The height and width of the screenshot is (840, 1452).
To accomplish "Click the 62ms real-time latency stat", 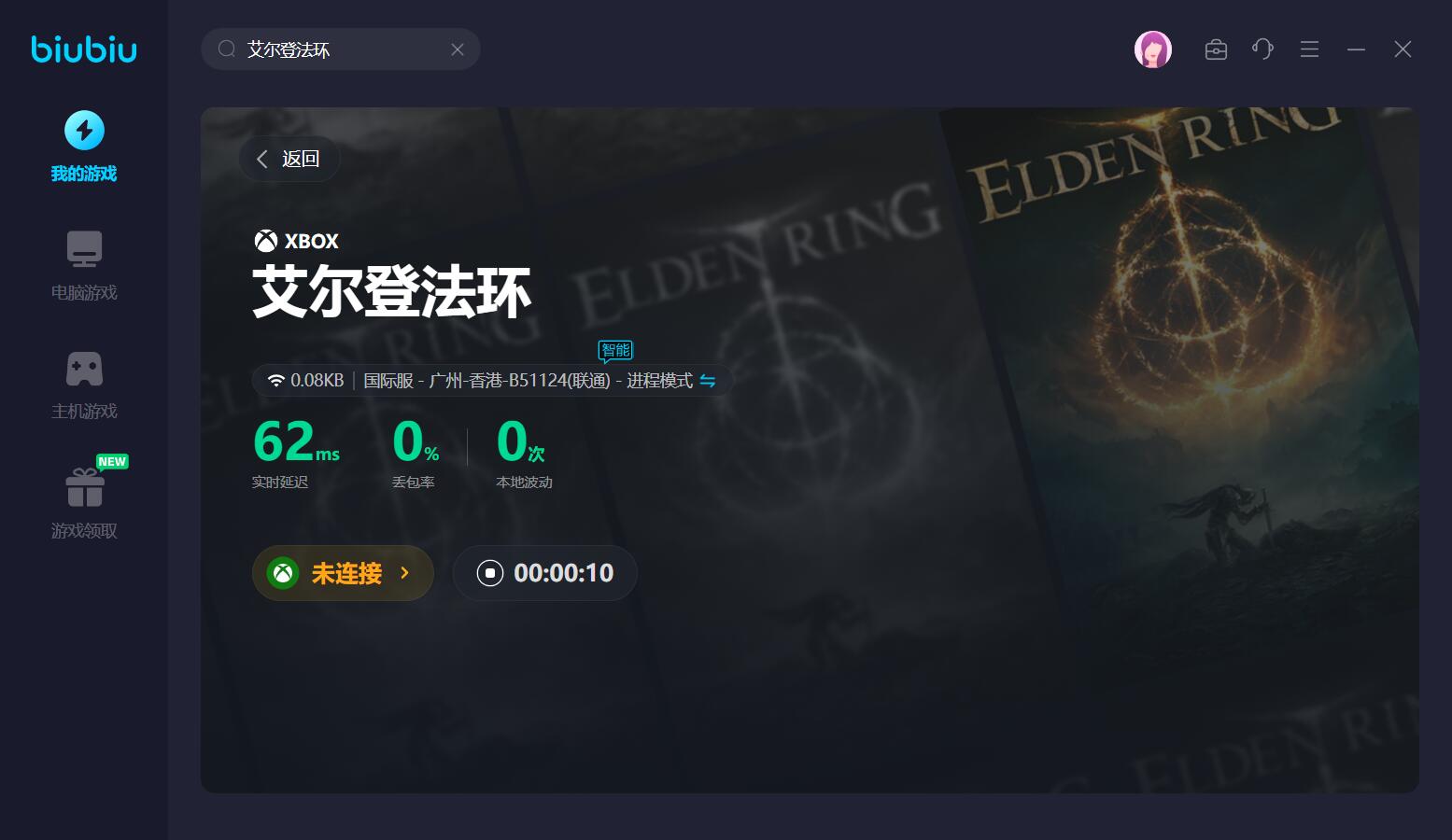I will click(x=296, y=453).
